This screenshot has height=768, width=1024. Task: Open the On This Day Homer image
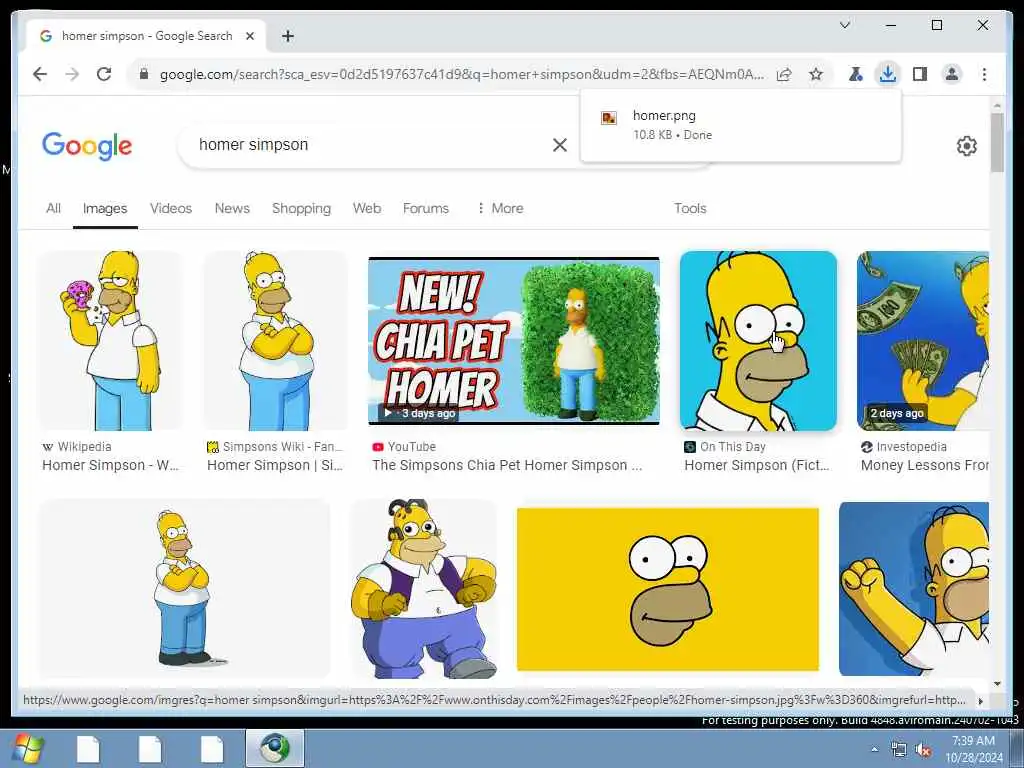[758, 340]
